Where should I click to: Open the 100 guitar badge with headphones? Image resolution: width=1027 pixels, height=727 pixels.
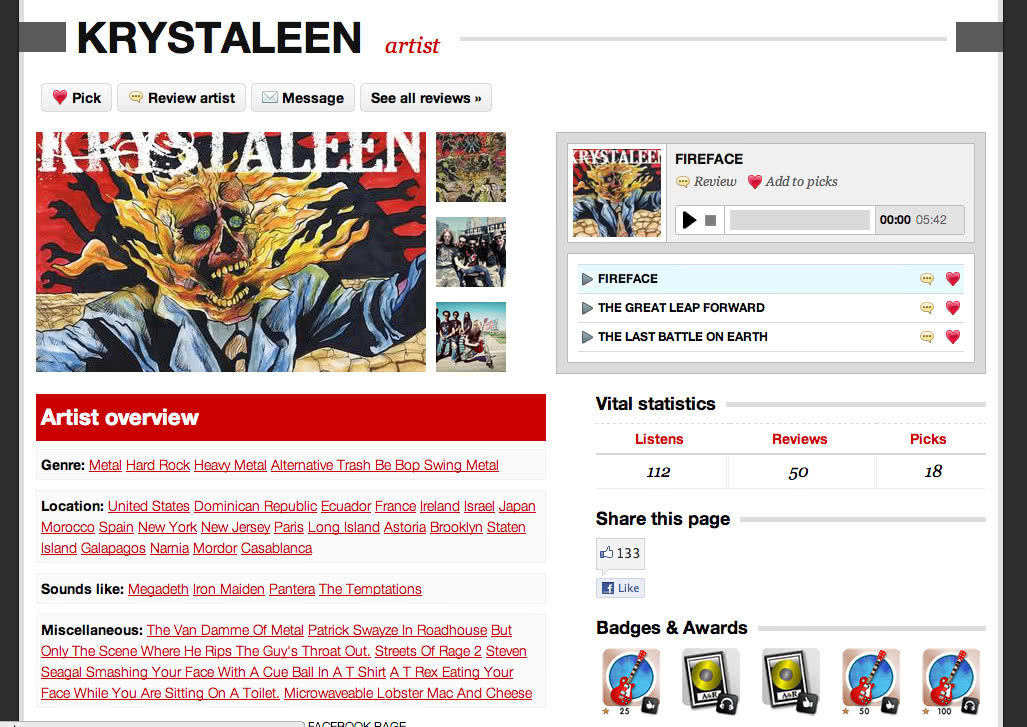[x=950, y=682]
